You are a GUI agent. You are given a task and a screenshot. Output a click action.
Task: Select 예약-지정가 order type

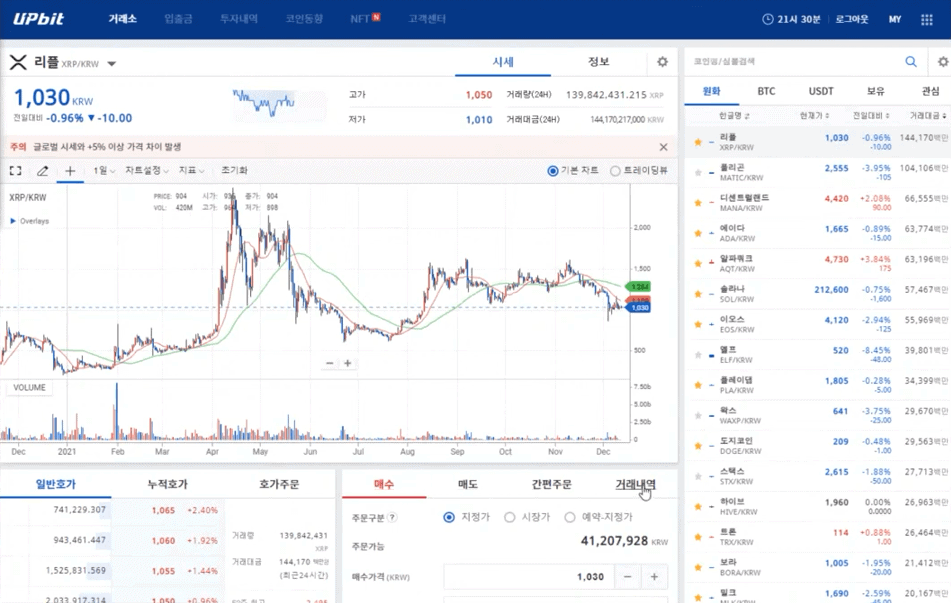point(570,517)
